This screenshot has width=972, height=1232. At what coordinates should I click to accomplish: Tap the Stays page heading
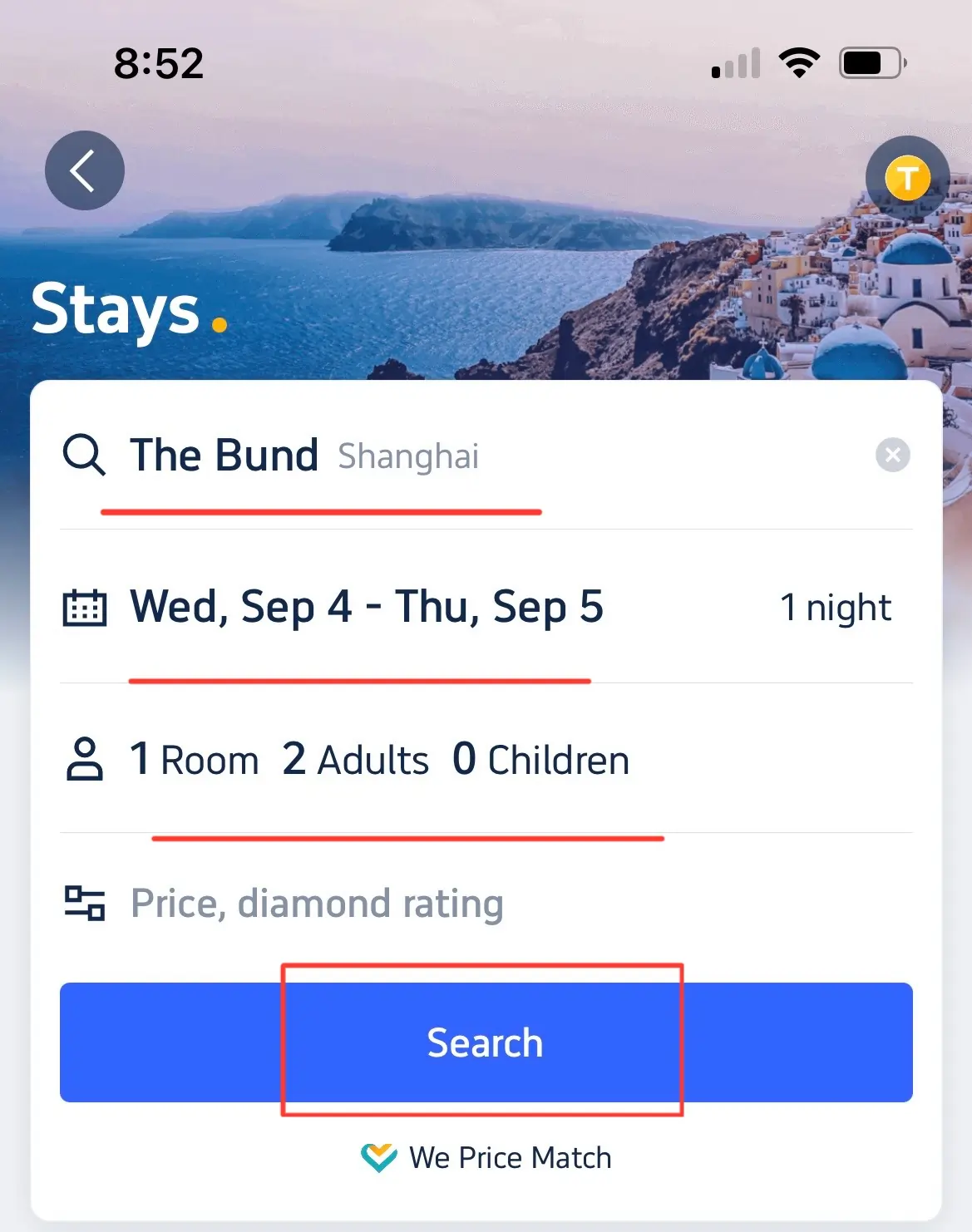[116, 309]
